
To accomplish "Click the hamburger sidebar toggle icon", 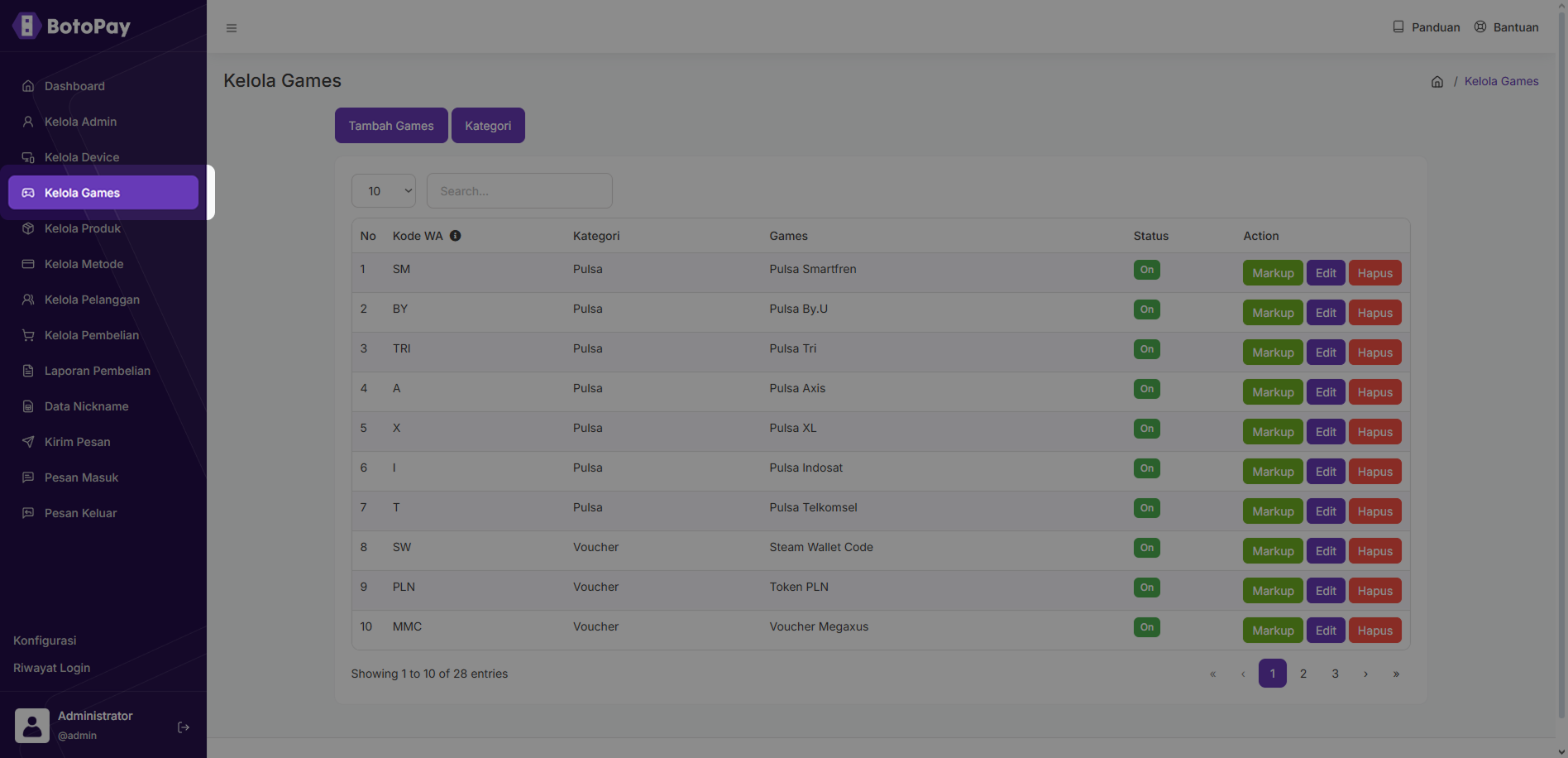I will (232, 28).
